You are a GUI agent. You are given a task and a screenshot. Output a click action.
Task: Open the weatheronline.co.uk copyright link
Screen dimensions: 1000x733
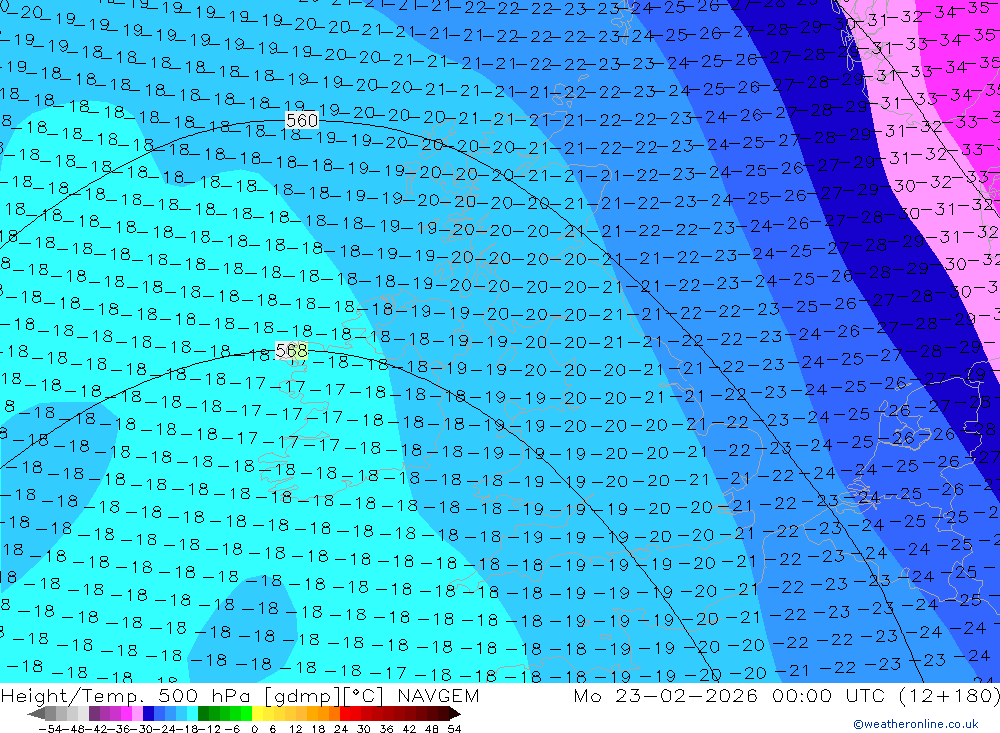(916, 724)
